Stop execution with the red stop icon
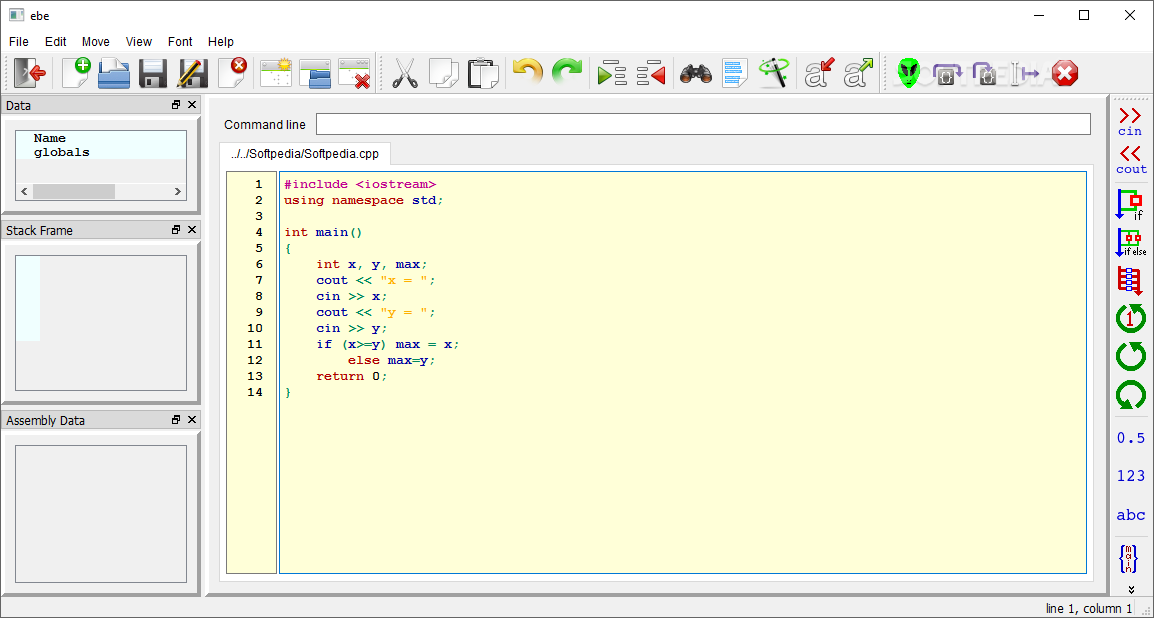This screenshot has width=1154, height=618. pyautogui.click(x=1064, y=72)
